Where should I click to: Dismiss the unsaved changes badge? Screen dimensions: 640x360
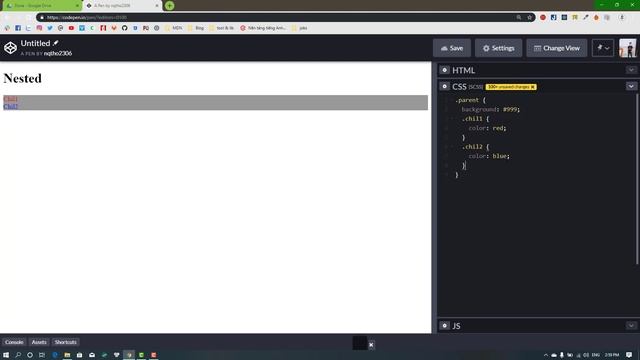coord(533,87)
